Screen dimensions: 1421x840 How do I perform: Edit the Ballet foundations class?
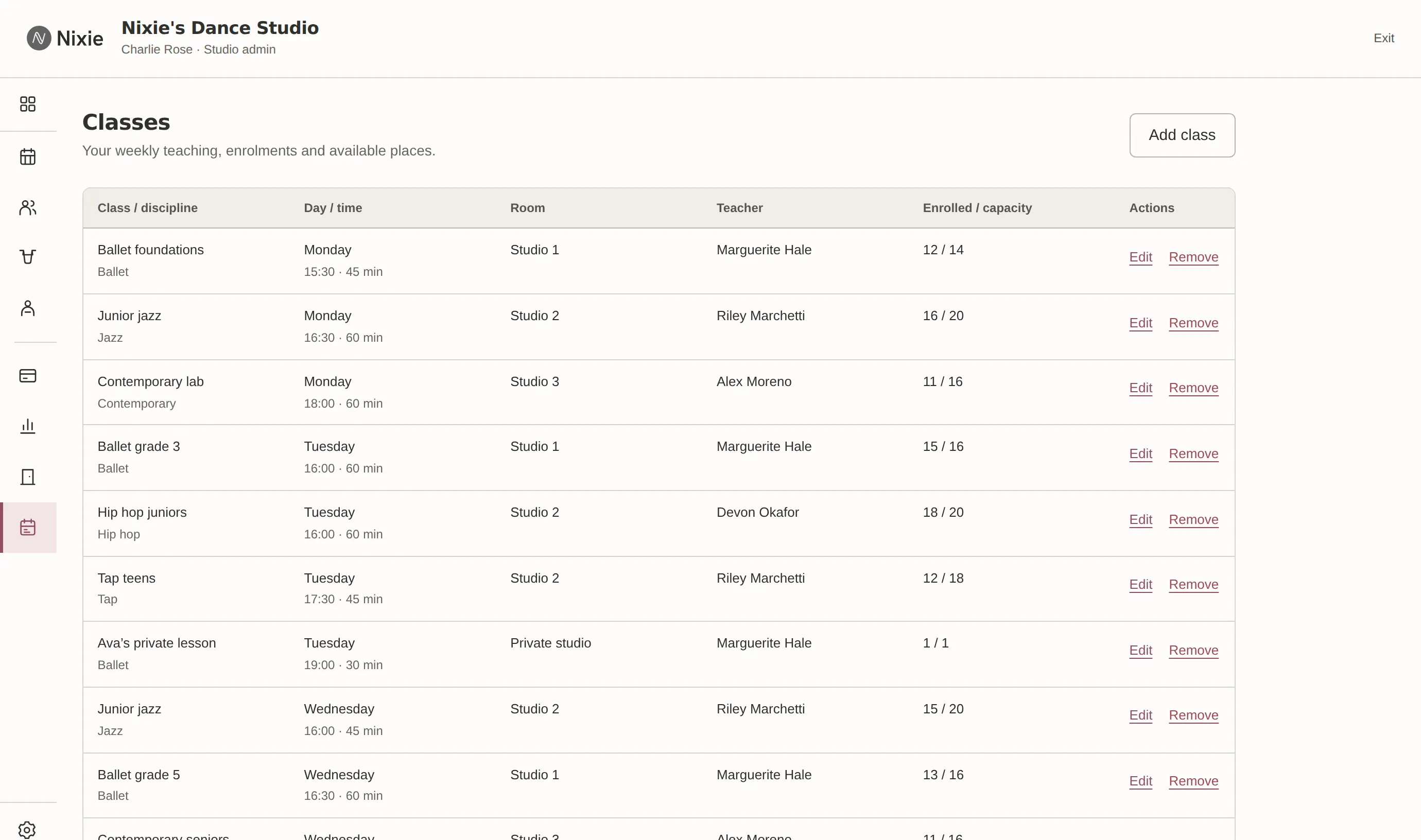point(1140,257)
